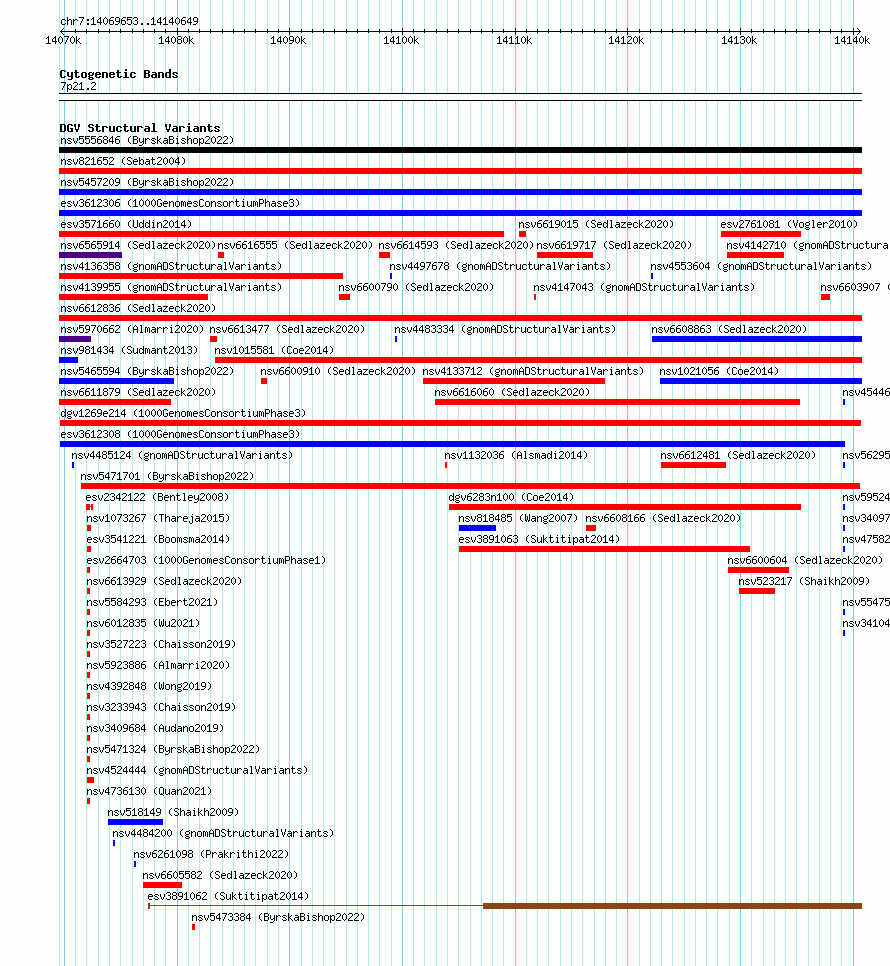
Task: Open dgv1269e214 (1000GenomesConsortiumPhase3) label
Action: 183,413
